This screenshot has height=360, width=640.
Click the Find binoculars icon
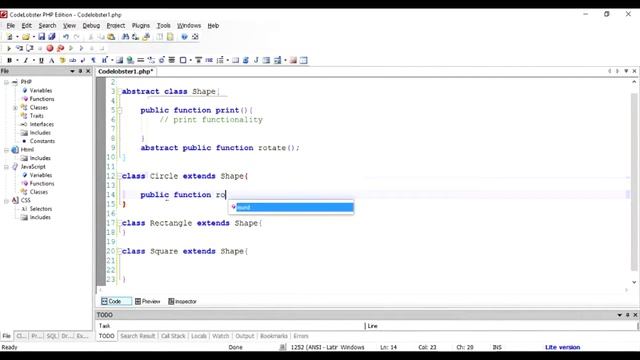(x=125, y=37)
